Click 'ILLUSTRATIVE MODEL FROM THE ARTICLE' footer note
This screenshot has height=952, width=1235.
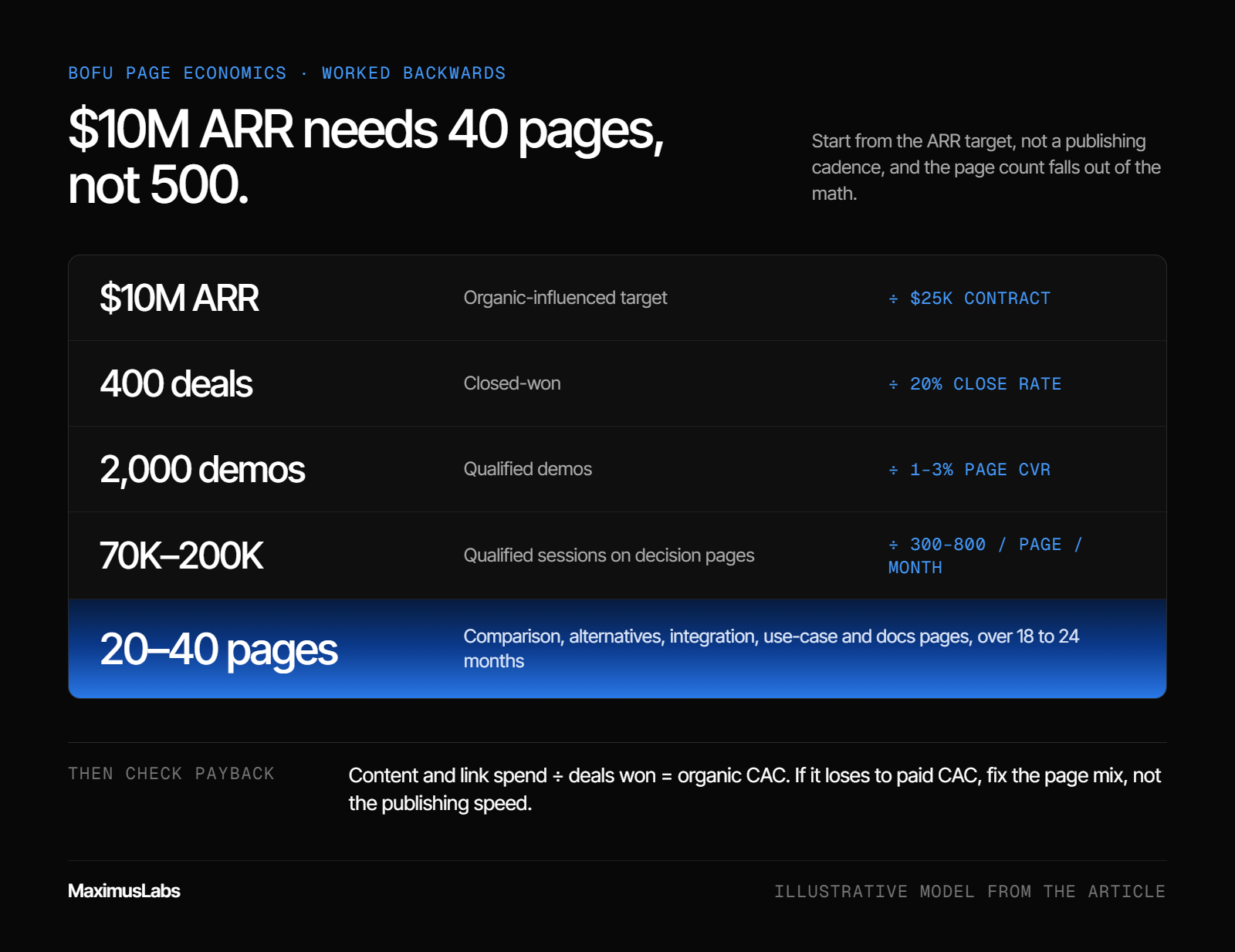[969, 892]
